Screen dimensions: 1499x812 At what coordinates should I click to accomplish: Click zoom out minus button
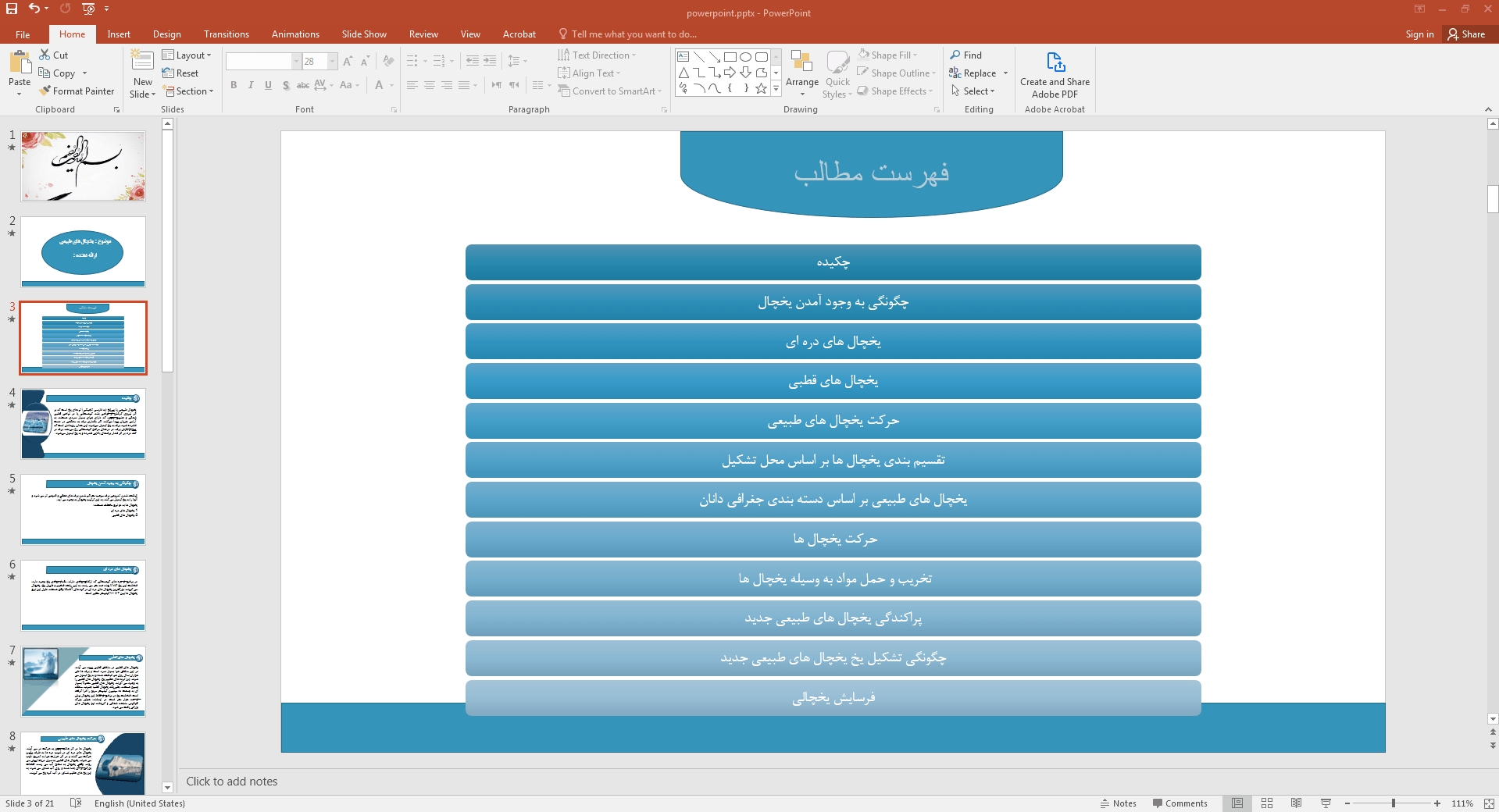[1347, 803]
